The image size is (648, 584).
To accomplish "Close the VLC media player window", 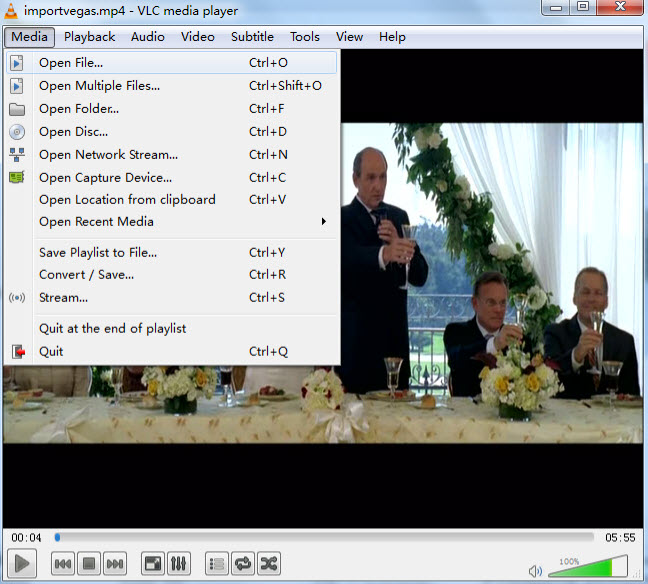I will [x=620, y=7].
